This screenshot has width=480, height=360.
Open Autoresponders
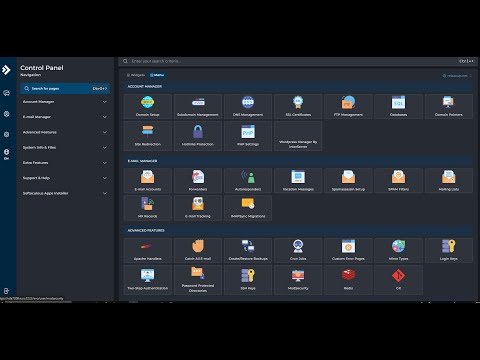point(248,180)
